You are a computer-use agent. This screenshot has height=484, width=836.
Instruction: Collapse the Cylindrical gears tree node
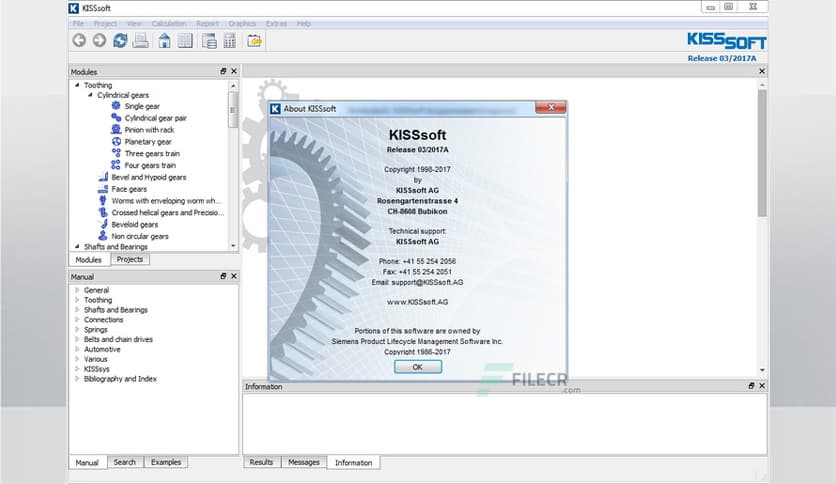click(x=88, y=95)
